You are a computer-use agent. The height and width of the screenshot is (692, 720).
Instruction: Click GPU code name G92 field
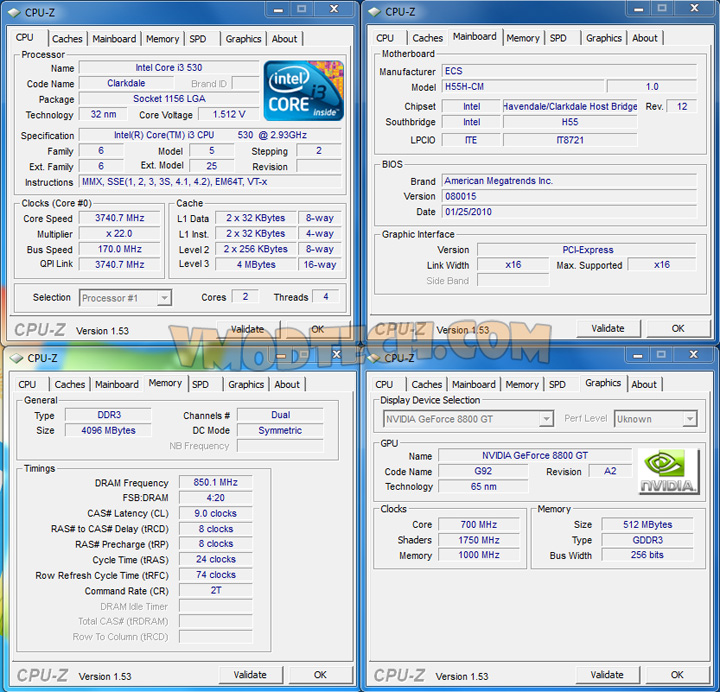click(x=483, y=471)
